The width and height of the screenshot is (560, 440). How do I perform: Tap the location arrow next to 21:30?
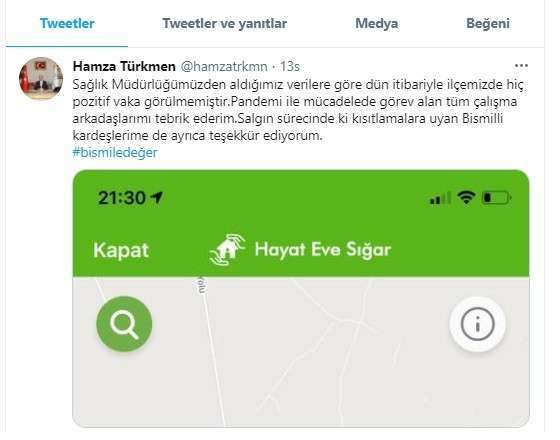(x=157, y=197)
